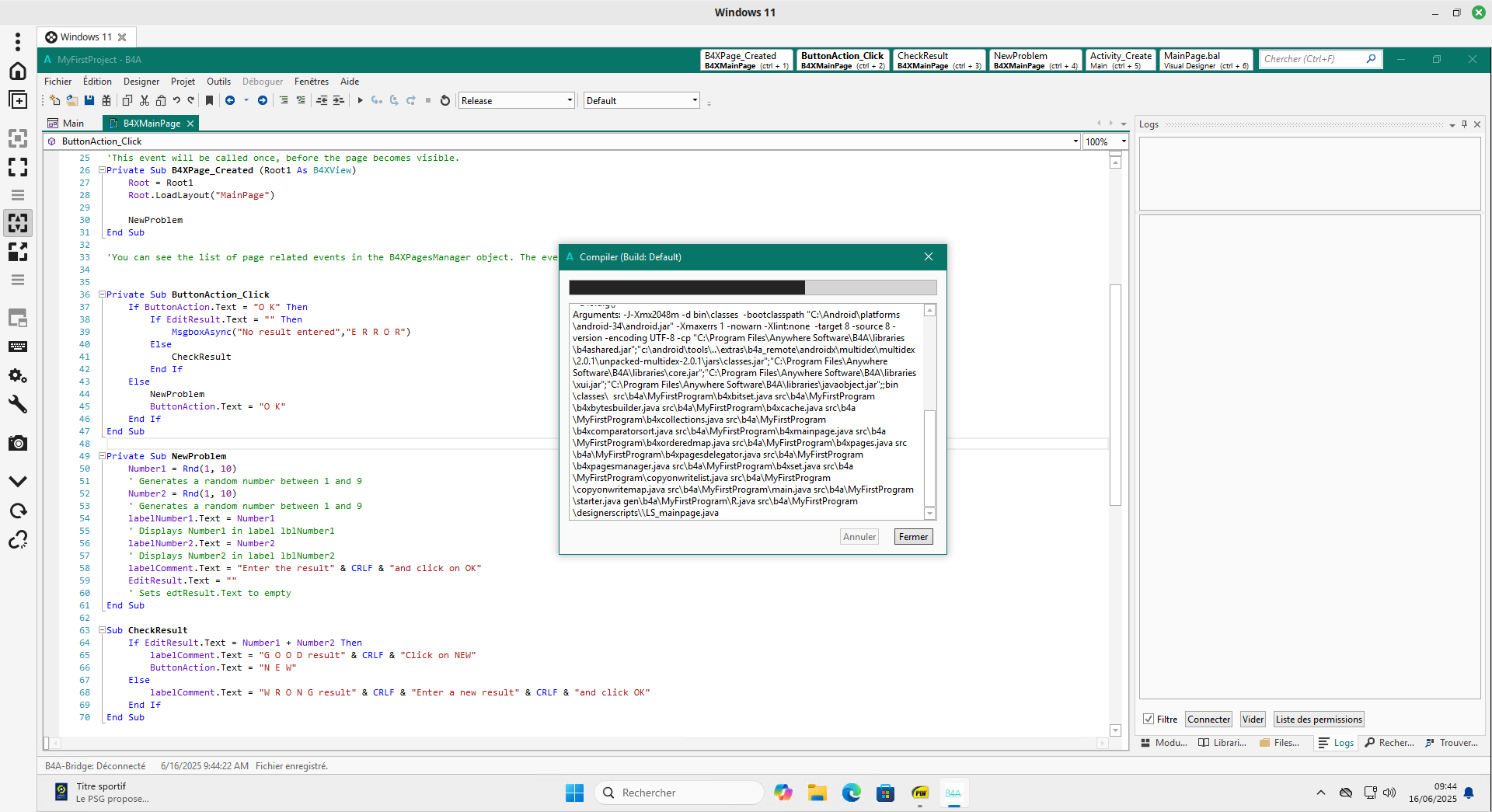This screenshot has height=812, width=1492.
Task: Open the Déboguer menu
Action: point(262,81)
